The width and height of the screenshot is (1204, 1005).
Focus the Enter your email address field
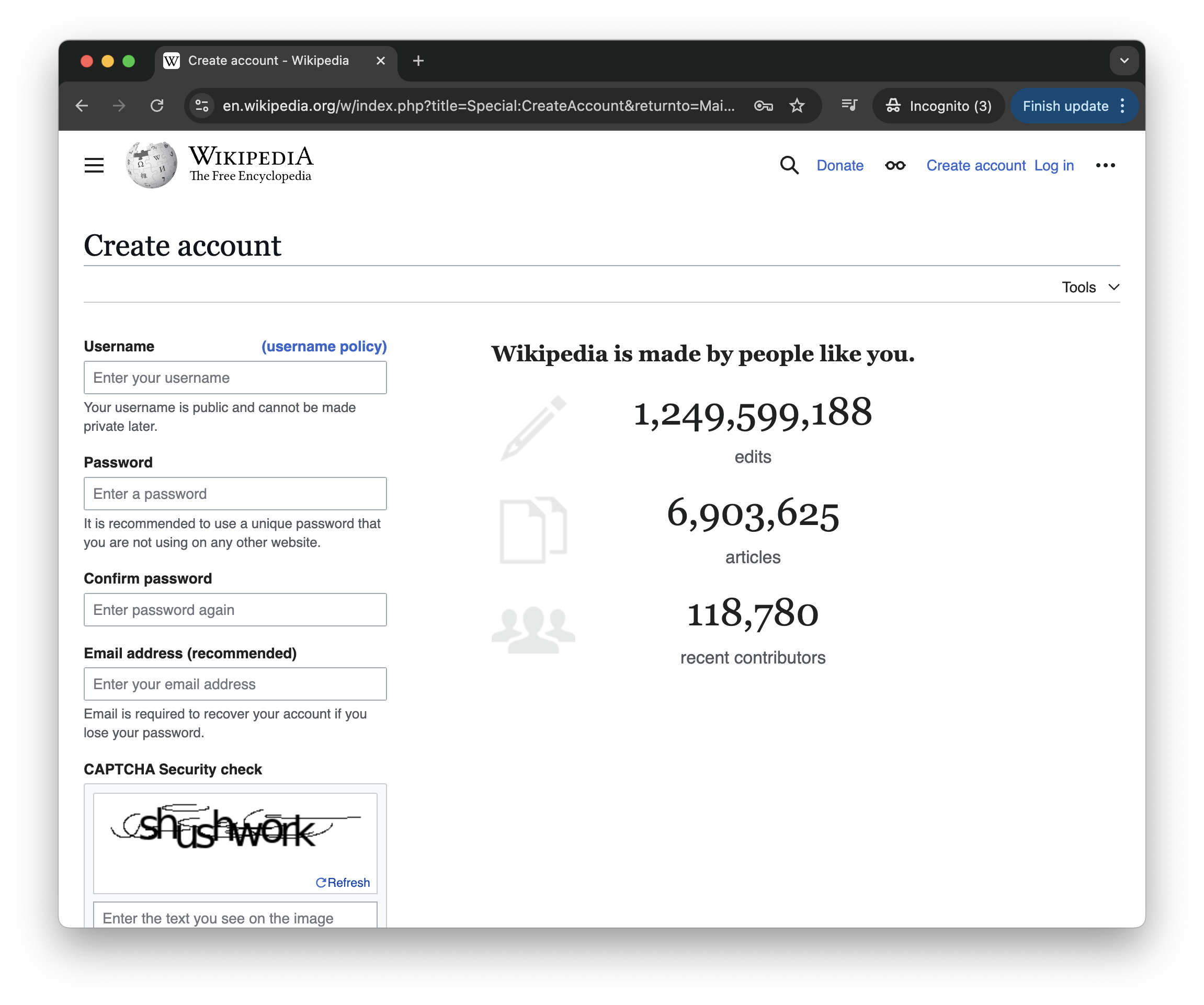235,684
